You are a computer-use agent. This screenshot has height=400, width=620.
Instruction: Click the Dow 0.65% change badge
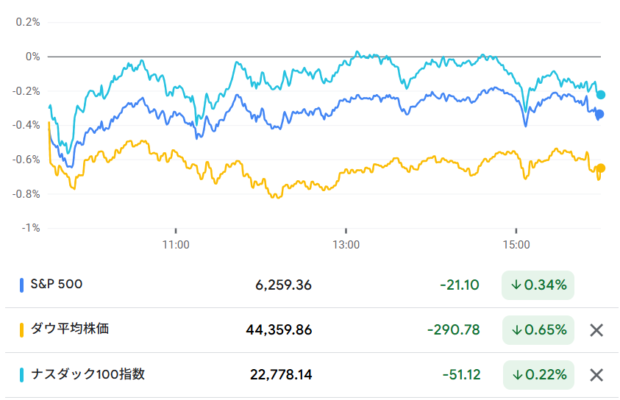(x=538, y=330)
